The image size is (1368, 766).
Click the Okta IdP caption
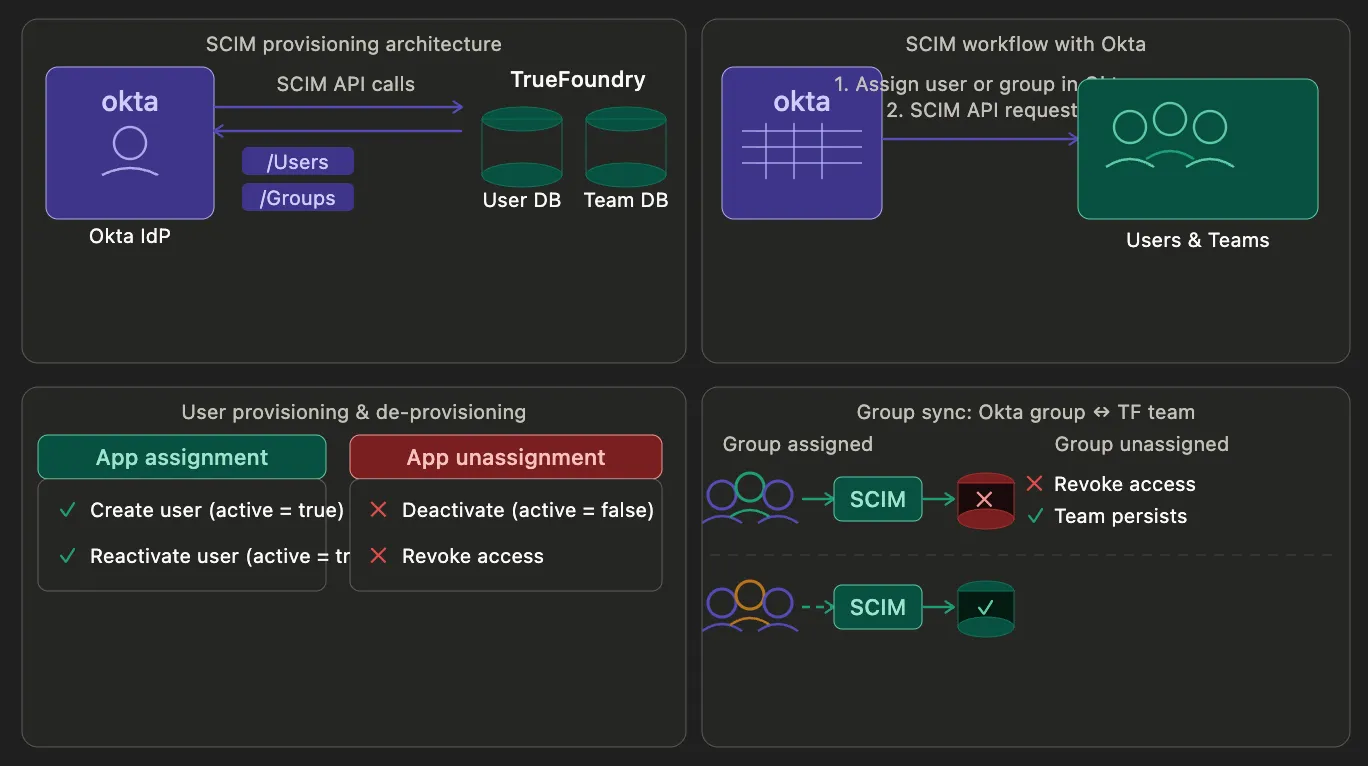pyautogui.click(x=130, y=237)
